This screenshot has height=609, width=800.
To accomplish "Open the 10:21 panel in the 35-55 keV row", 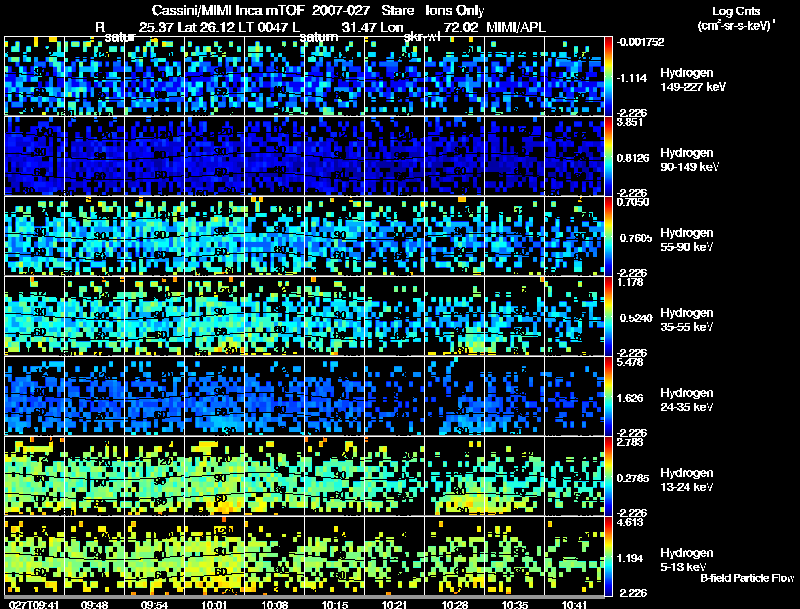I will coord(395,316).
